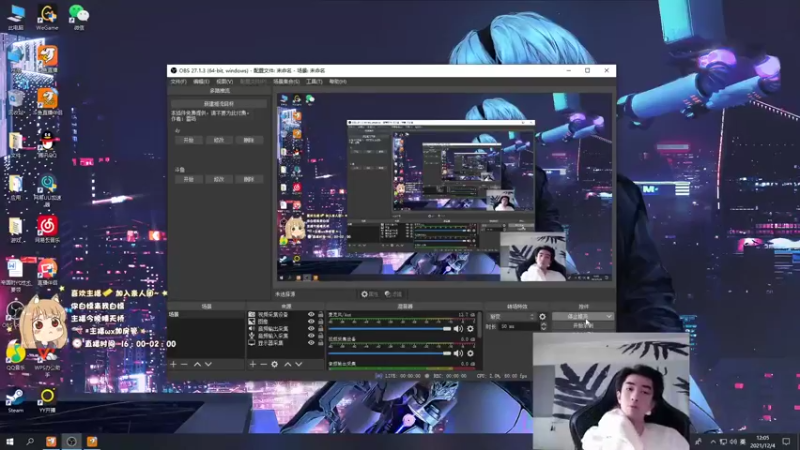Open the WeChat (微信) desktop icon

pos(79,18)
